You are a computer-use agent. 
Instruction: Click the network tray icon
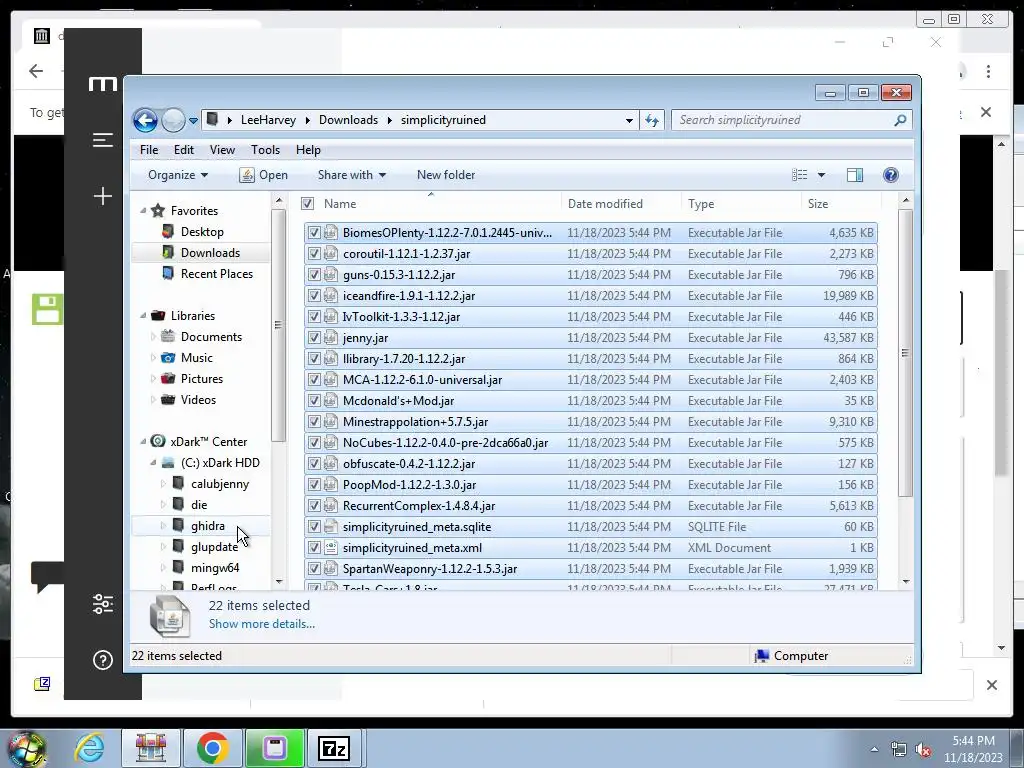899,750
